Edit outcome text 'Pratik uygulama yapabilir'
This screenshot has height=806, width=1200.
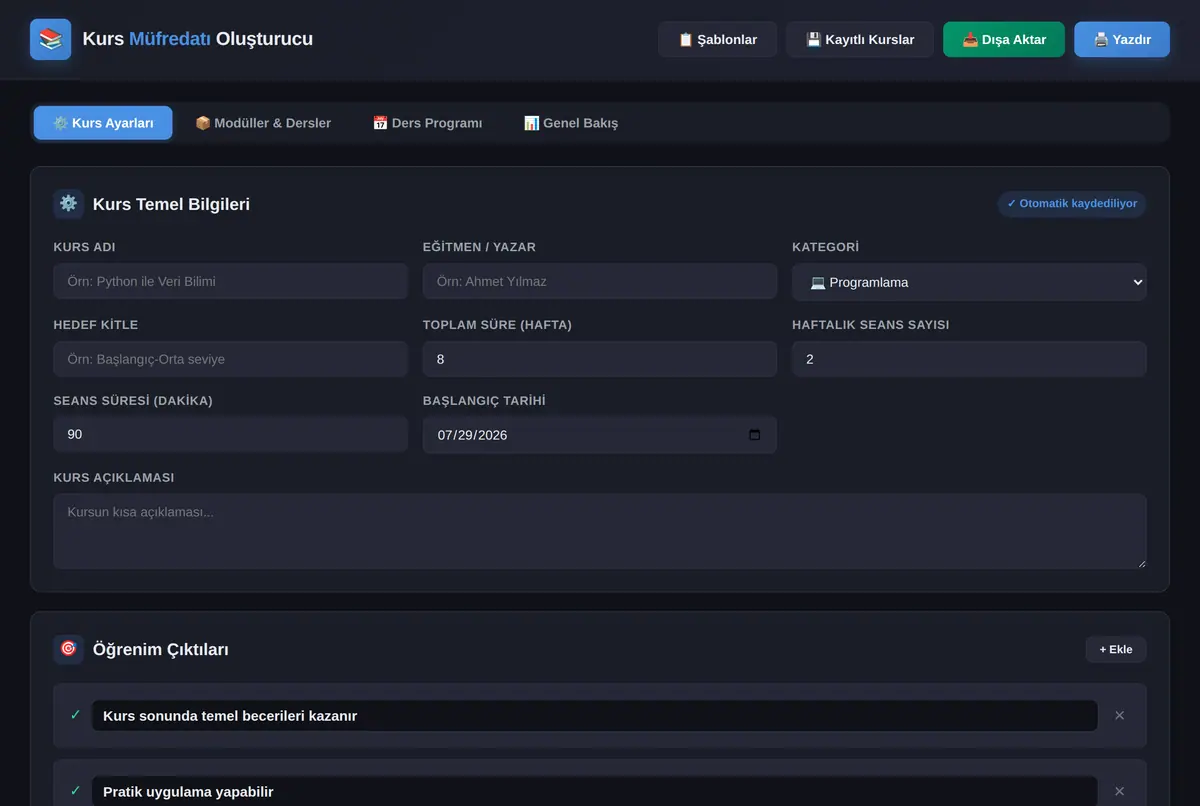(595, 792)
